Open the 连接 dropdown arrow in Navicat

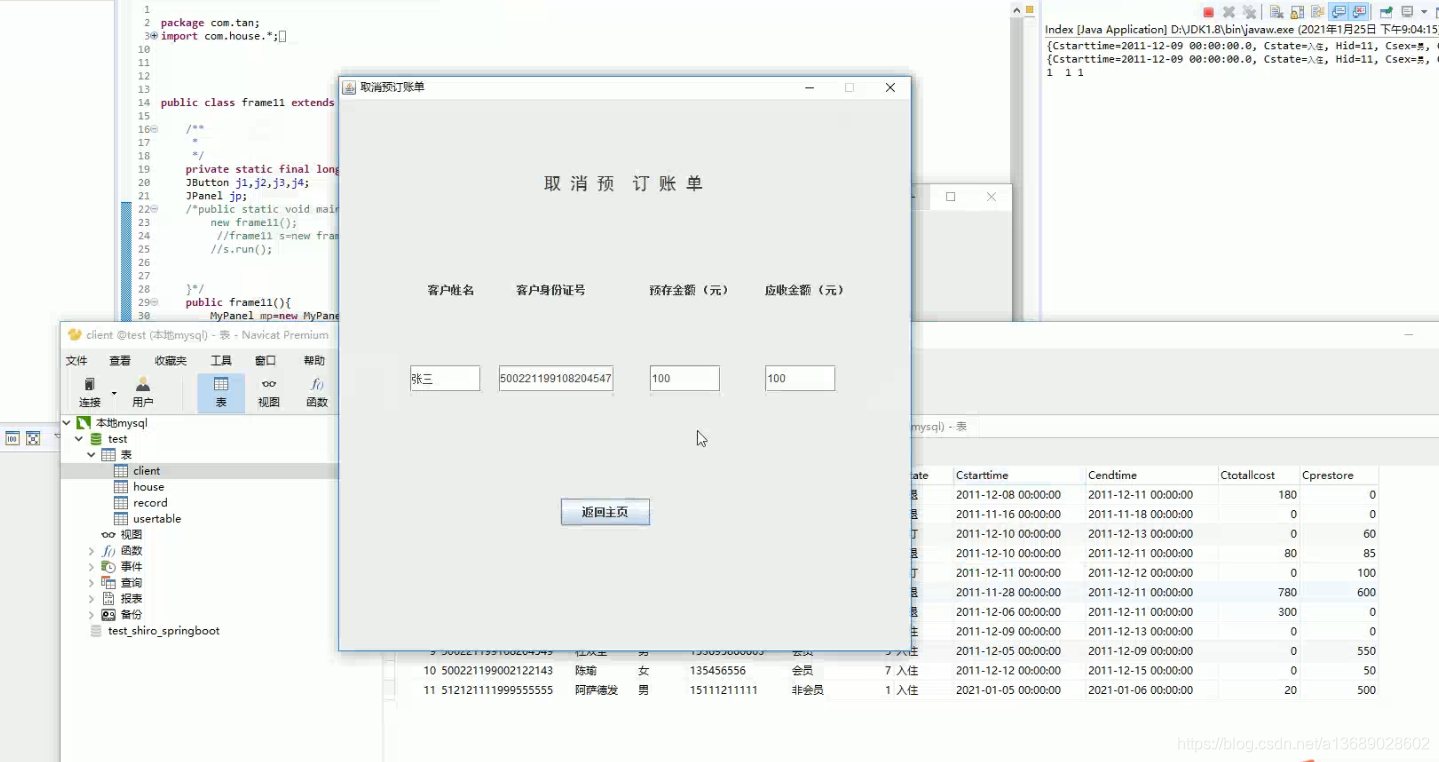click(114, 393)
